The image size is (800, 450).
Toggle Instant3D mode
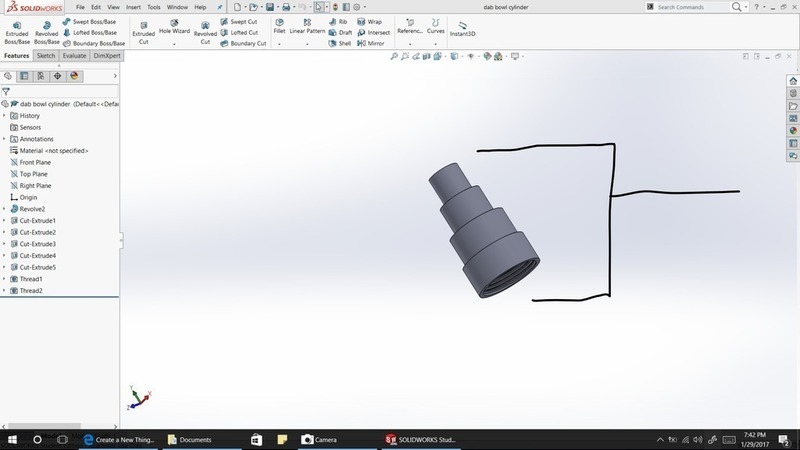point(462,30)
